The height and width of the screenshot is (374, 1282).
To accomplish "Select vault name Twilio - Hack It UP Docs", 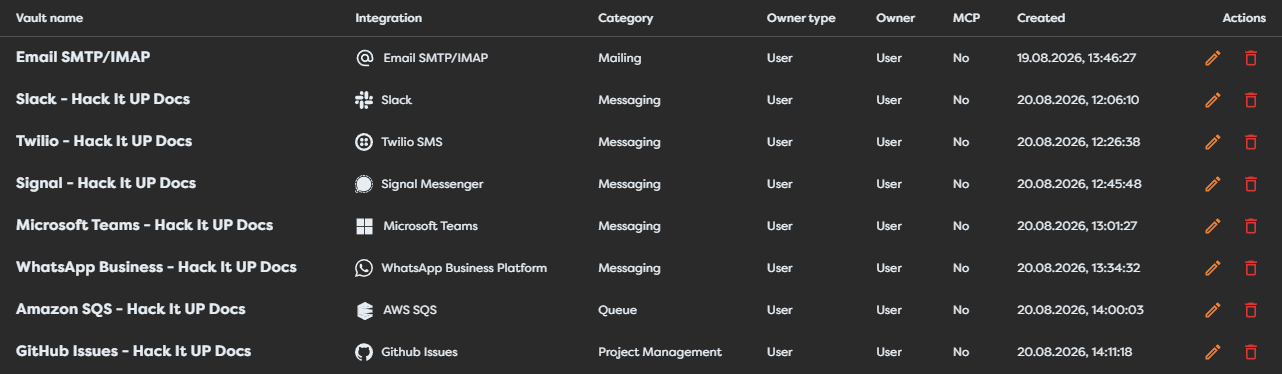I will pyautogui.click(x=104, y=141).
